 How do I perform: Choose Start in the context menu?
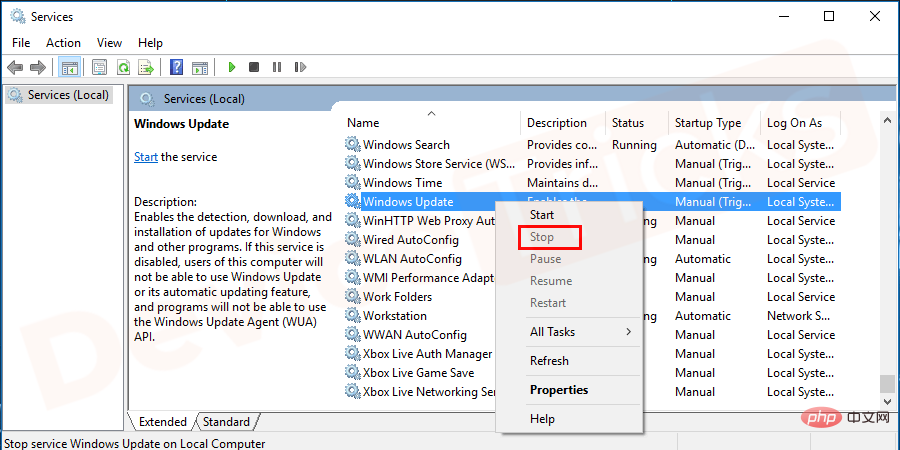[x=569, y=215]
